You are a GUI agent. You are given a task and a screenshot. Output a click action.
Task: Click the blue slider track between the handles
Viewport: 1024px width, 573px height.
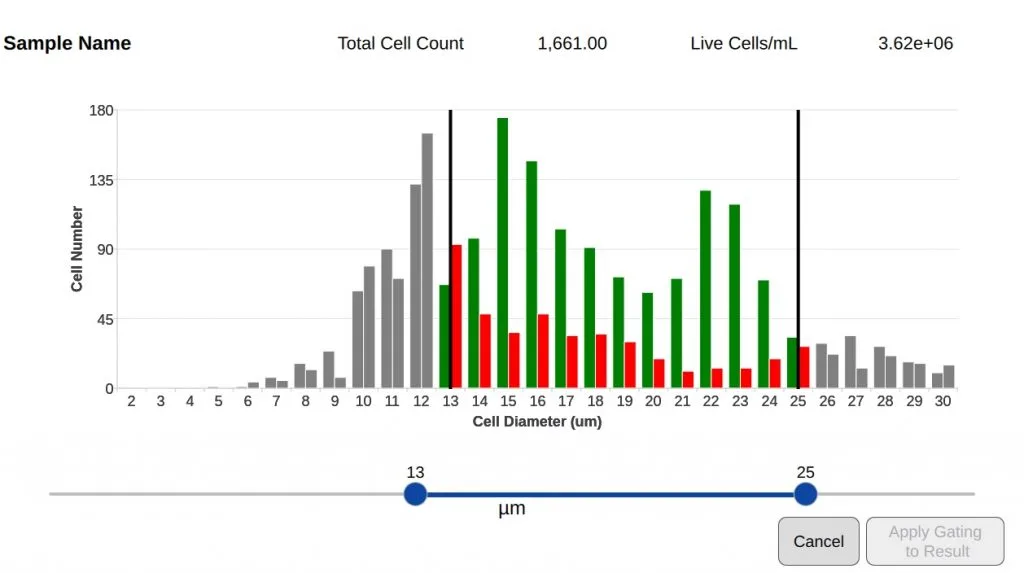610,494
